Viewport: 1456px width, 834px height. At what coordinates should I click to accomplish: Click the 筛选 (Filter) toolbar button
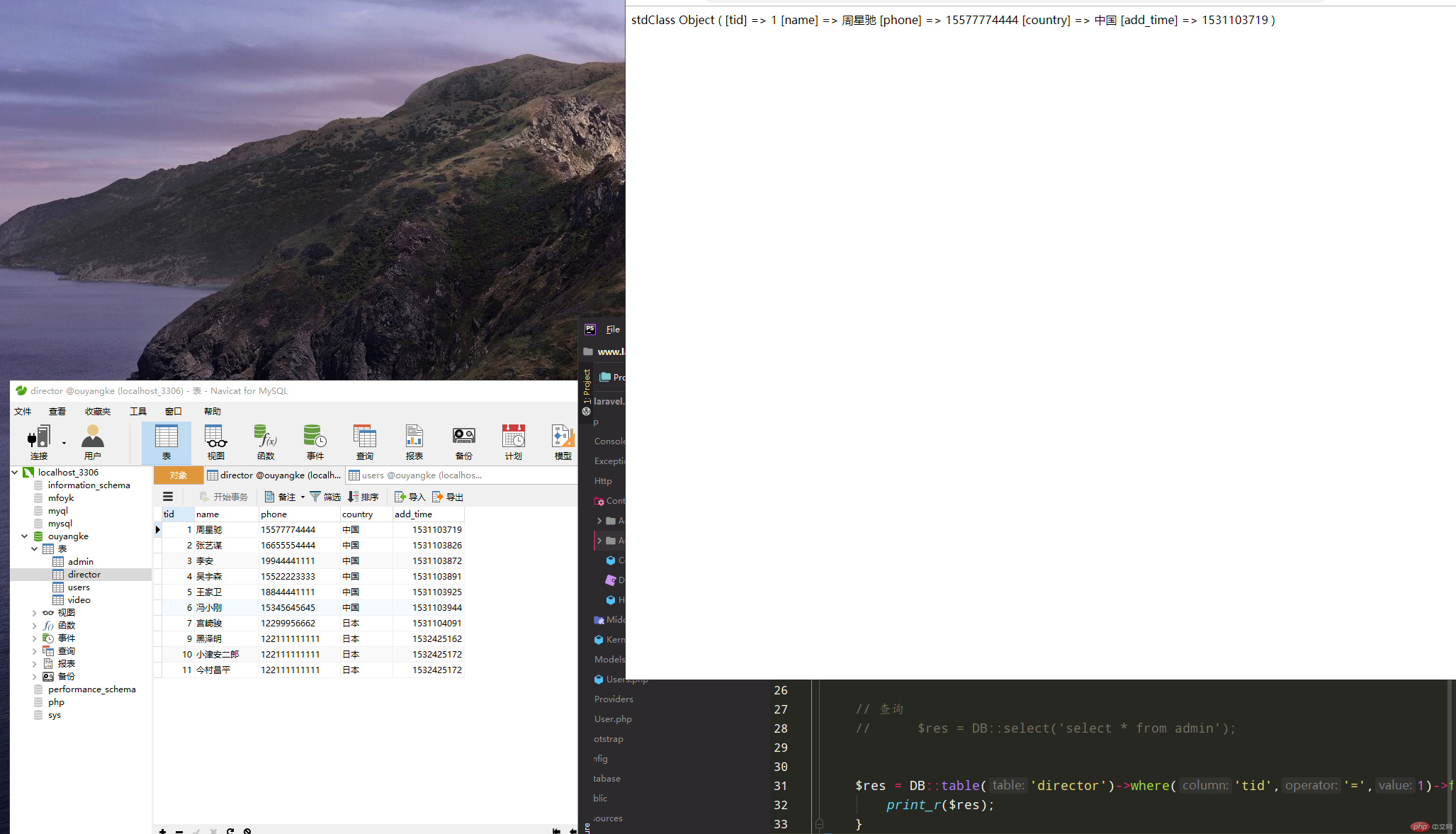click(x=325, y=497)
